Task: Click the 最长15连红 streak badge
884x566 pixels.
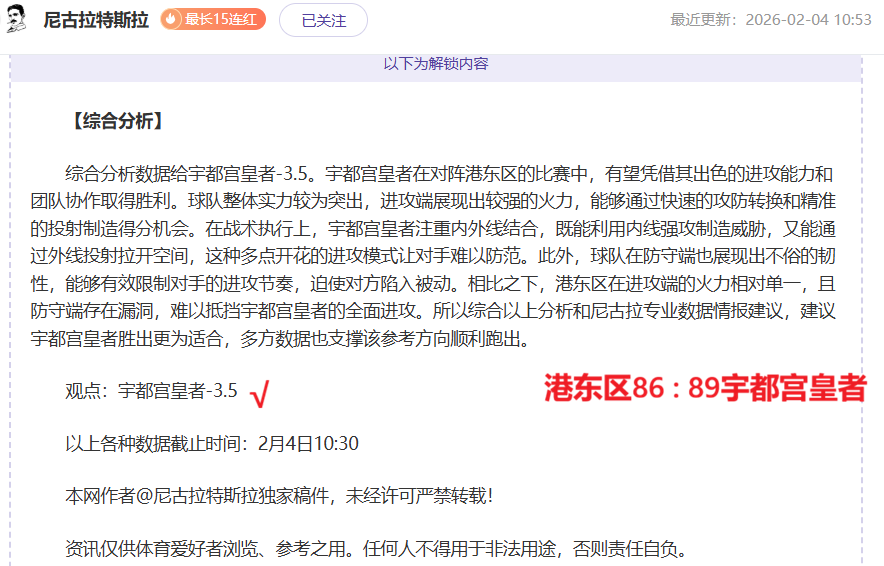Action: (x=212, y=19)
